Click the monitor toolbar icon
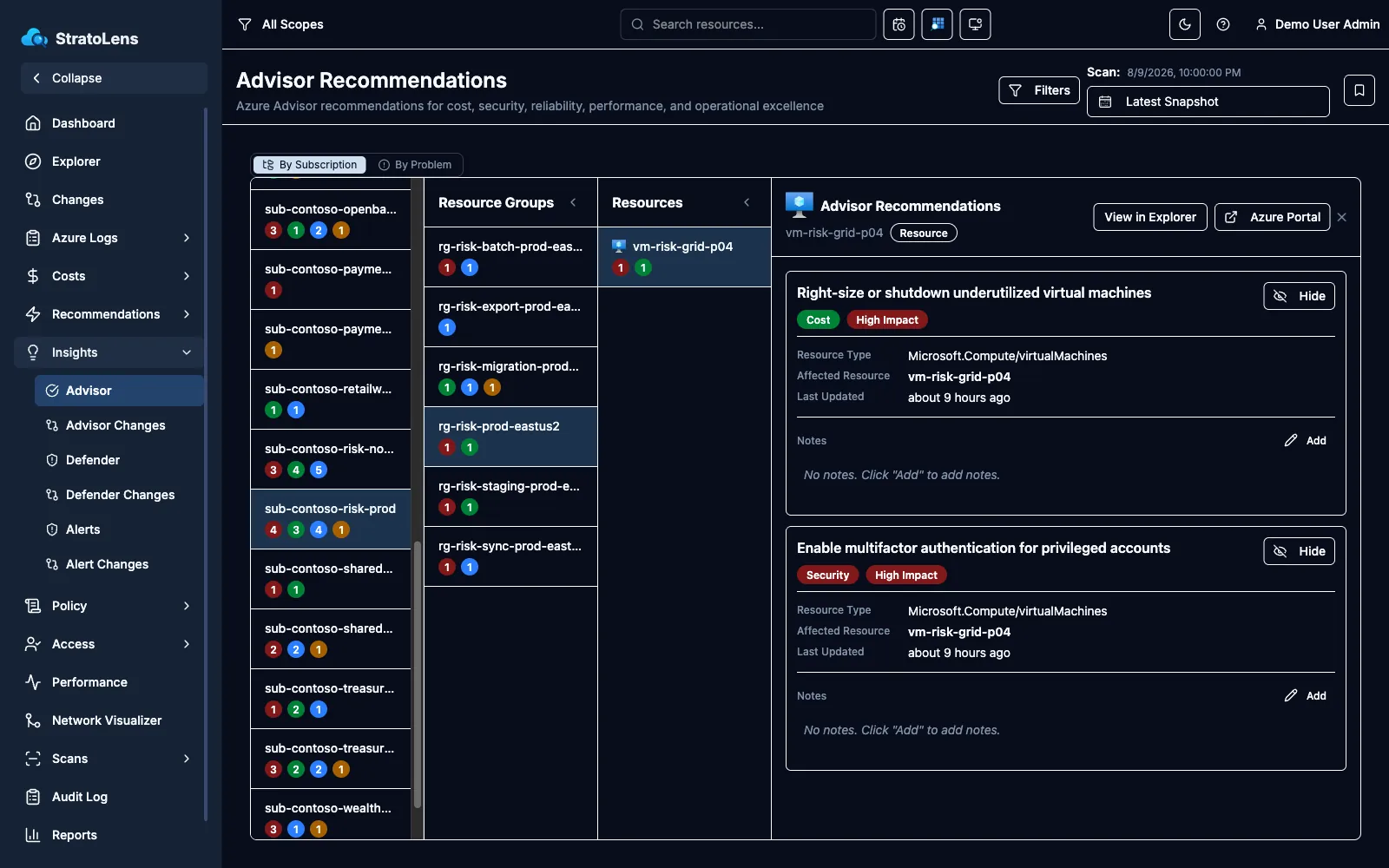Image resolution: width=1389 pixels, height=868 pixels. 975,24
